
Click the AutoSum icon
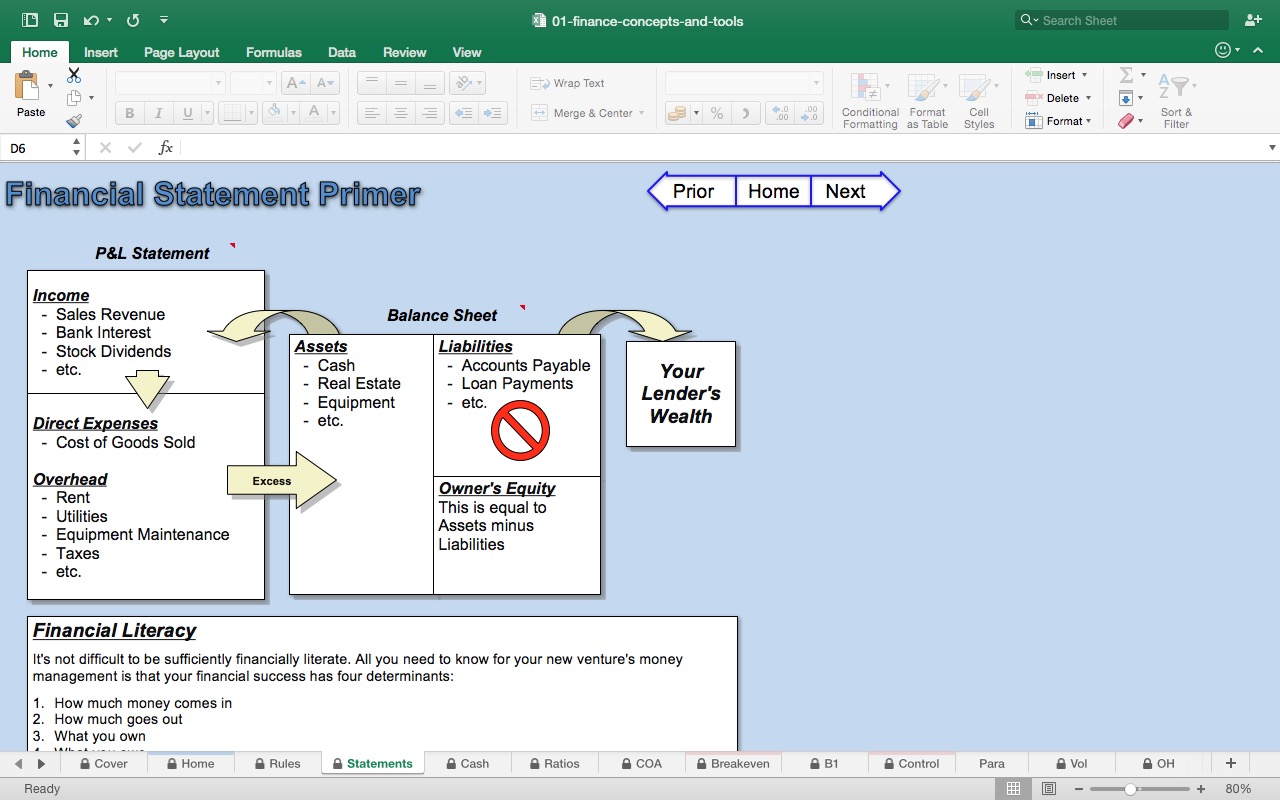pyautogui.click(x=1127, y=75)
